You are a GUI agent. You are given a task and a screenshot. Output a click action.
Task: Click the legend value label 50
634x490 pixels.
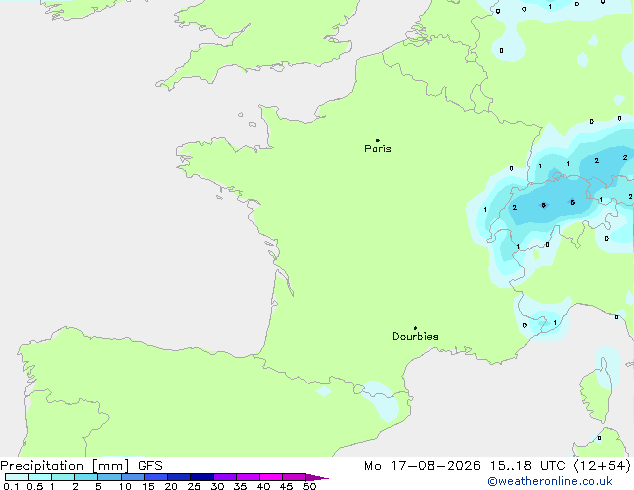click(309, 486)
